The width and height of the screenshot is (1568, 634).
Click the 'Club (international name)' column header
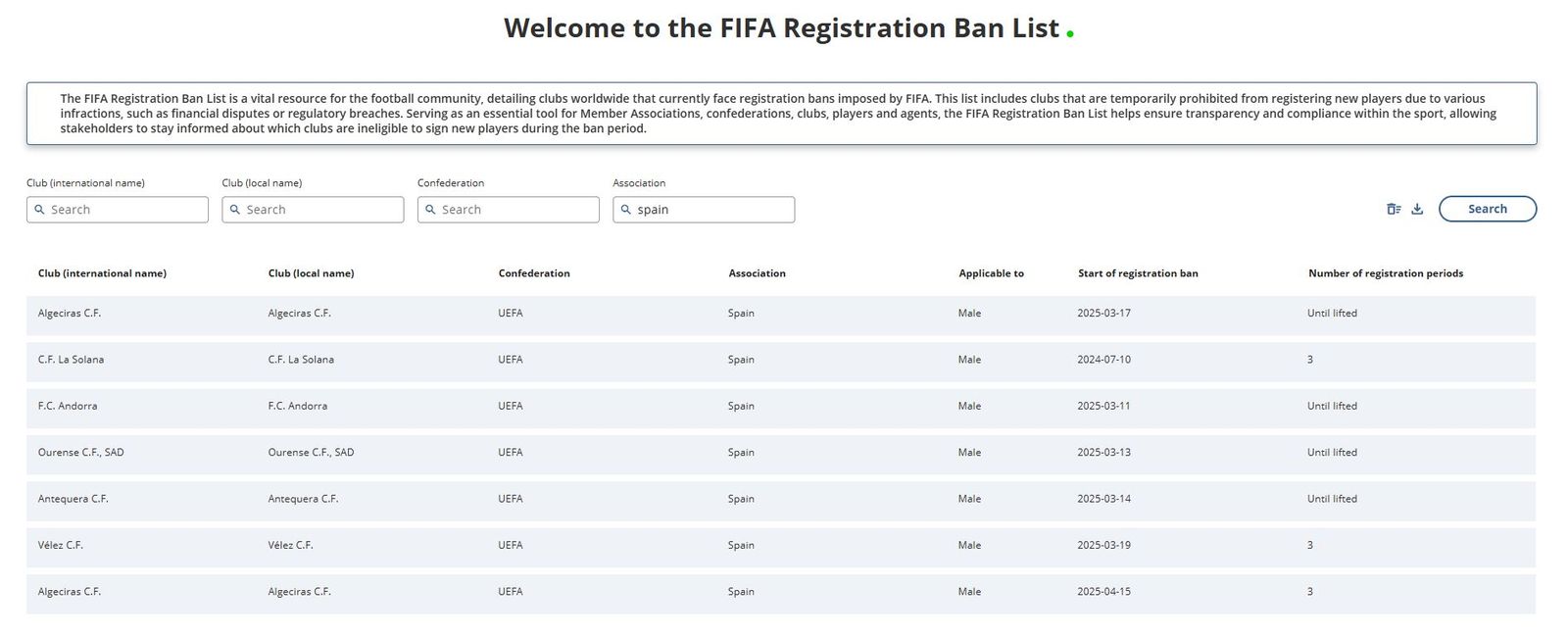coord(102,273)
